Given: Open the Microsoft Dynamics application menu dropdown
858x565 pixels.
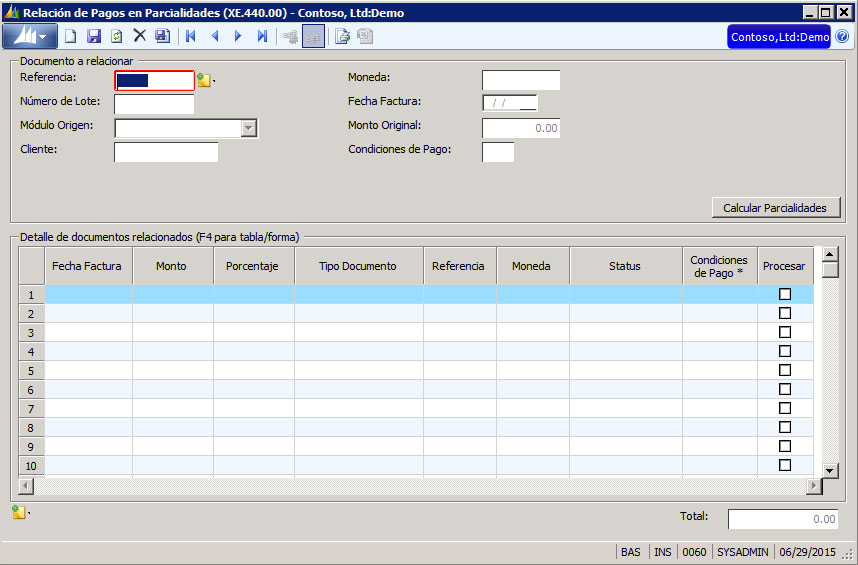Looking at the screenshot, I should pos(31,37).
